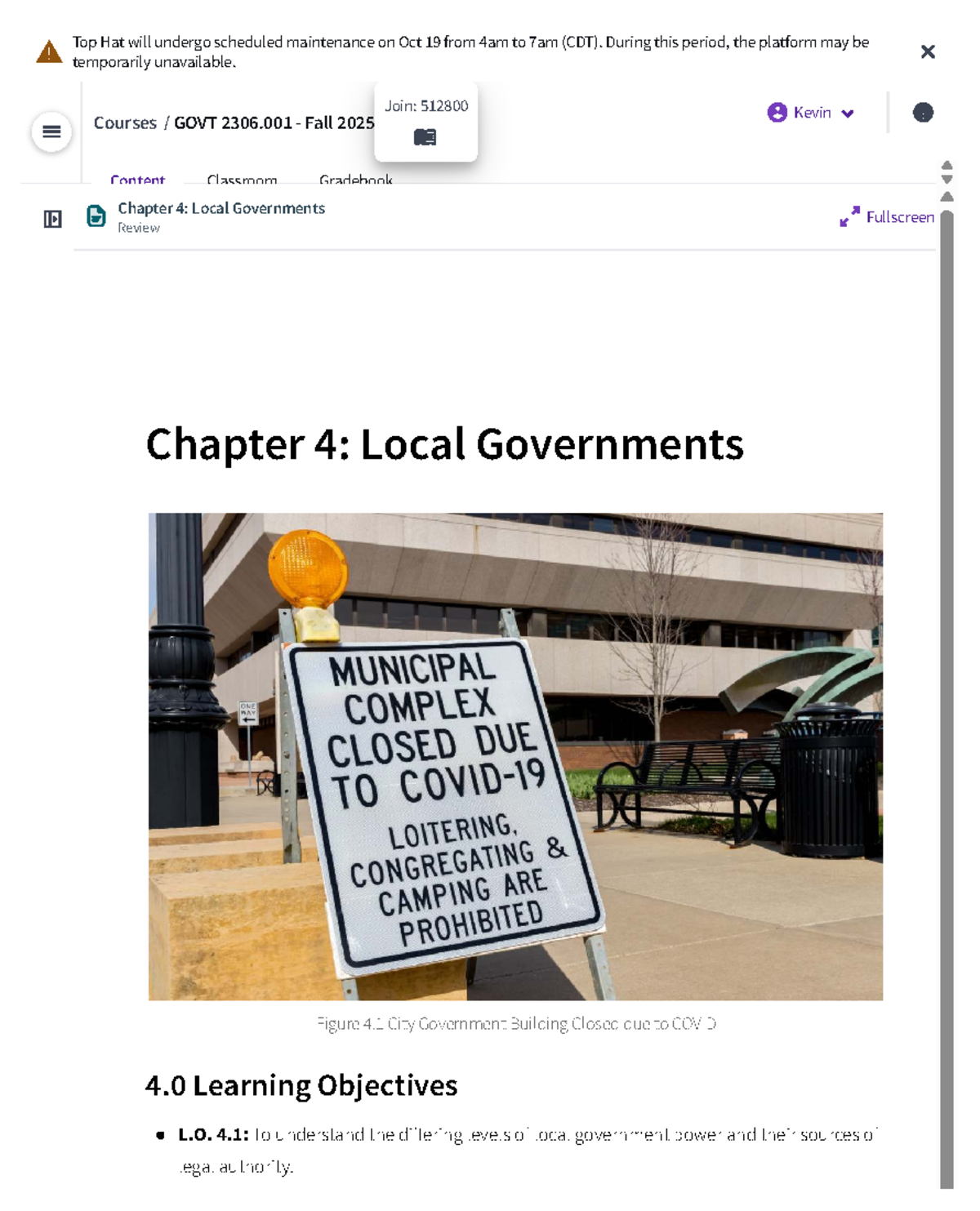Image resolution: width=980 pixels, height=1211 pixels.
Task: Click the Review label under chapter title
Action: point(139,228)
